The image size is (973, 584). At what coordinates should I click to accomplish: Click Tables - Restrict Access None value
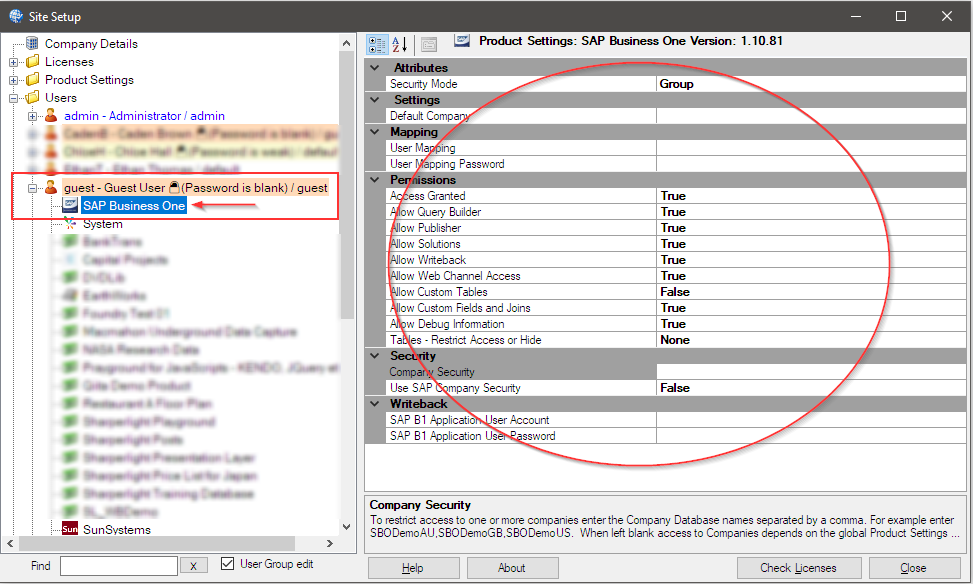tap(810, 339)
